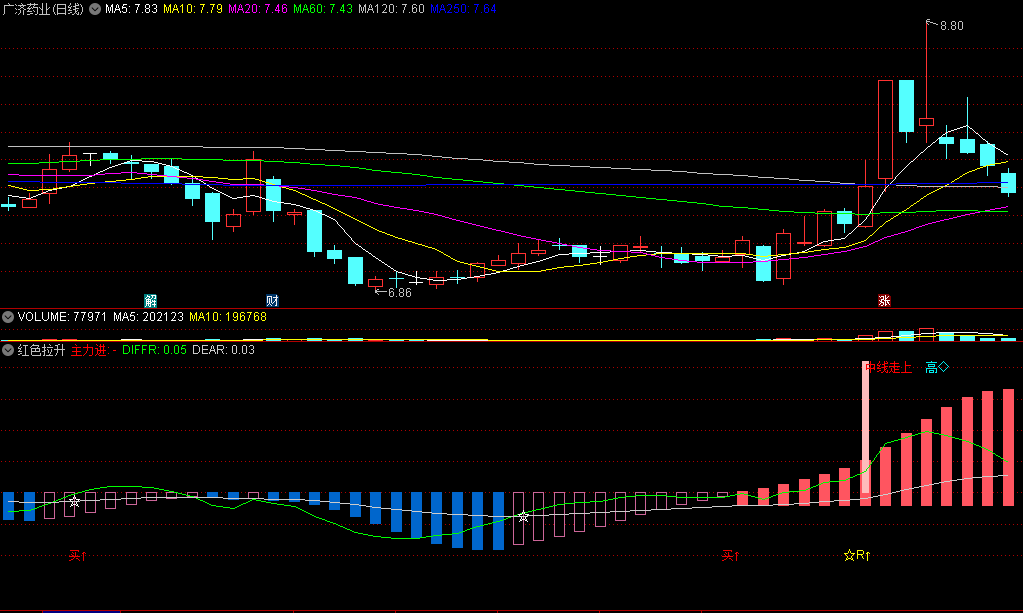Image resolution: width=1023 pixels, height=613 pixels.
Task: Click the large red limit-up candlestick
Action: (885, 130)
